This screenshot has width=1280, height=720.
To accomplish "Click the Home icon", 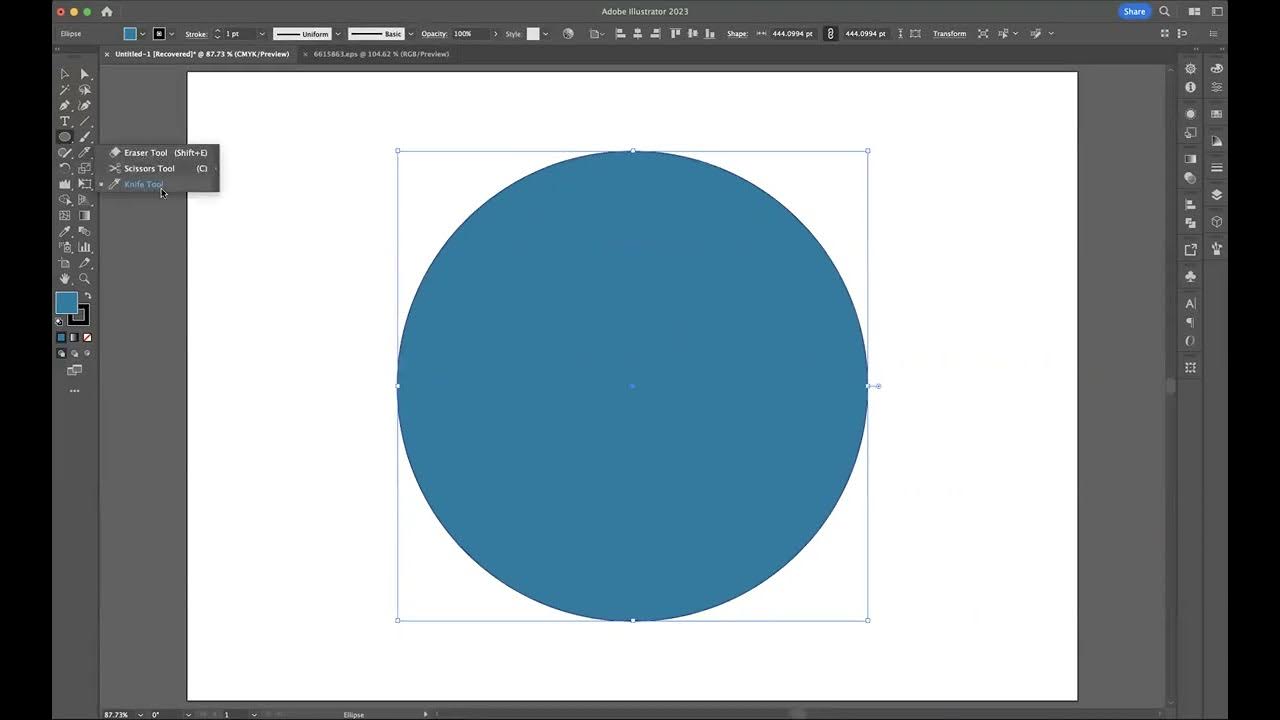I will pyautogui.click(x=107, y=12).
